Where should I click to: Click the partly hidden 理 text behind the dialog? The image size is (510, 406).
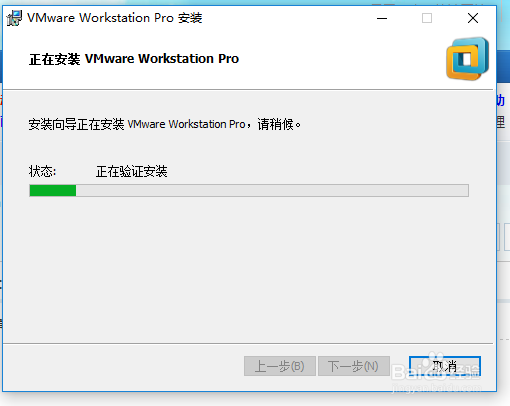click(x=501, y=122)
